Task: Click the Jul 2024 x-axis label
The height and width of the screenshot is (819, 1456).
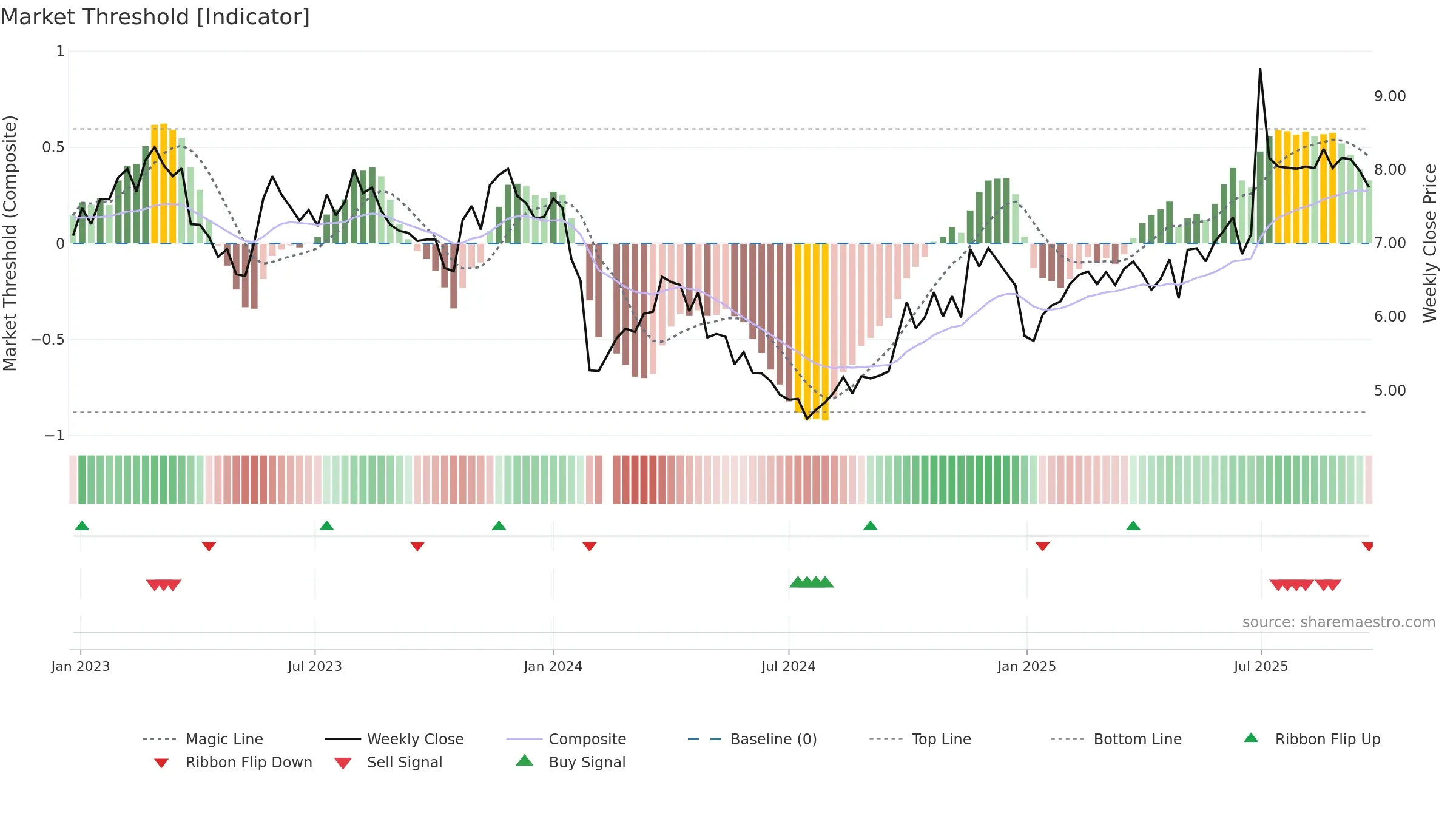Action: [789, 666]
